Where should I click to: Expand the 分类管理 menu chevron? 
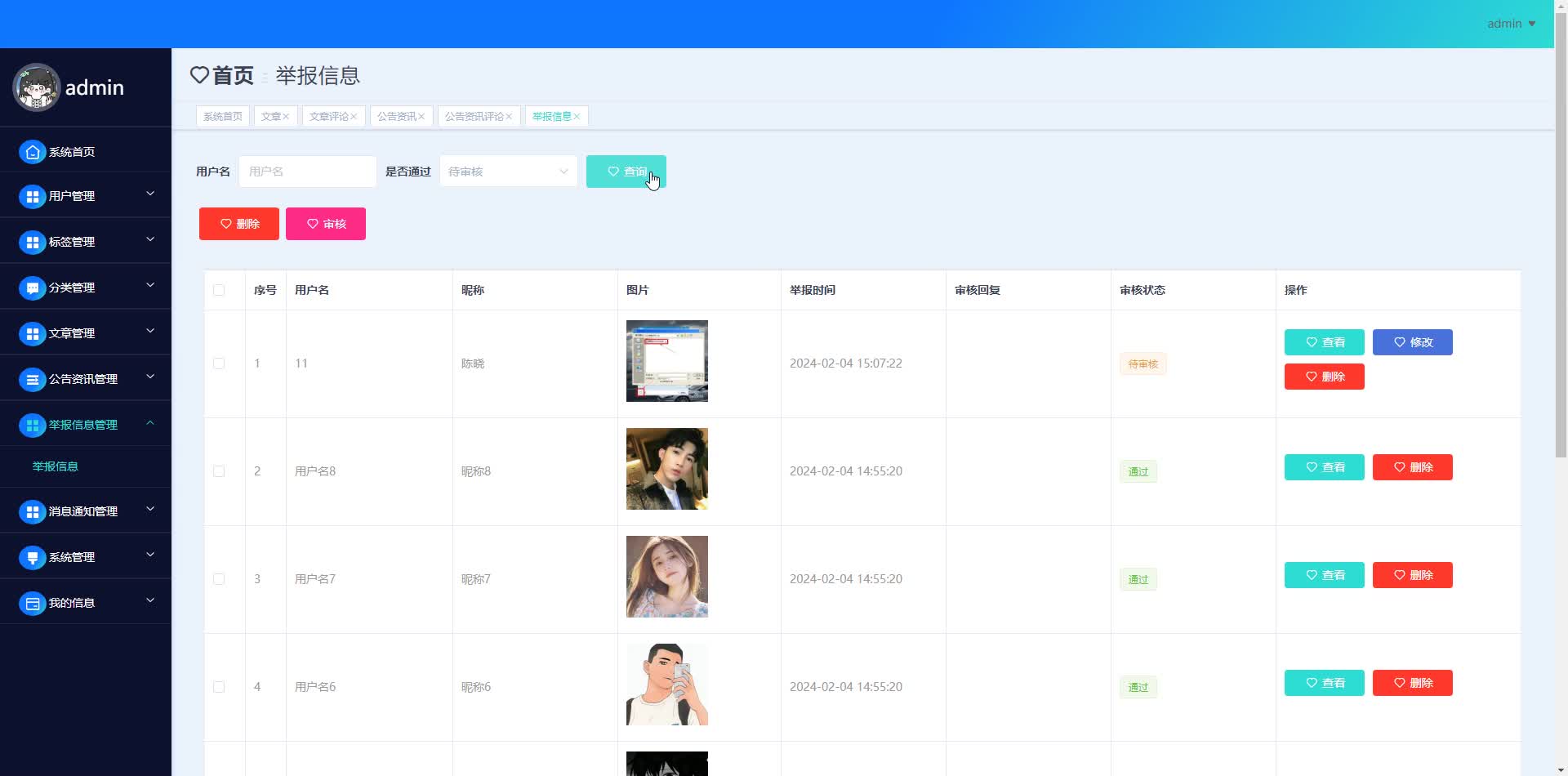coord(150,285)
